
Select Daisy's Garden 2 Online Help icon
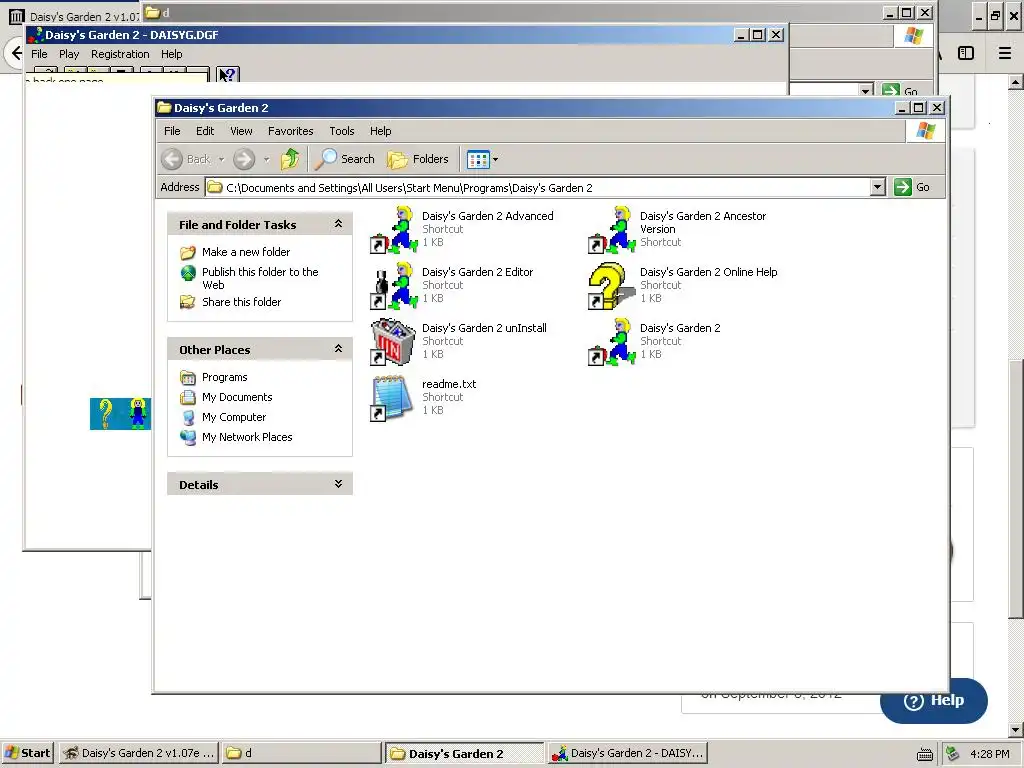pyautogui.click(x=612, y=285)
